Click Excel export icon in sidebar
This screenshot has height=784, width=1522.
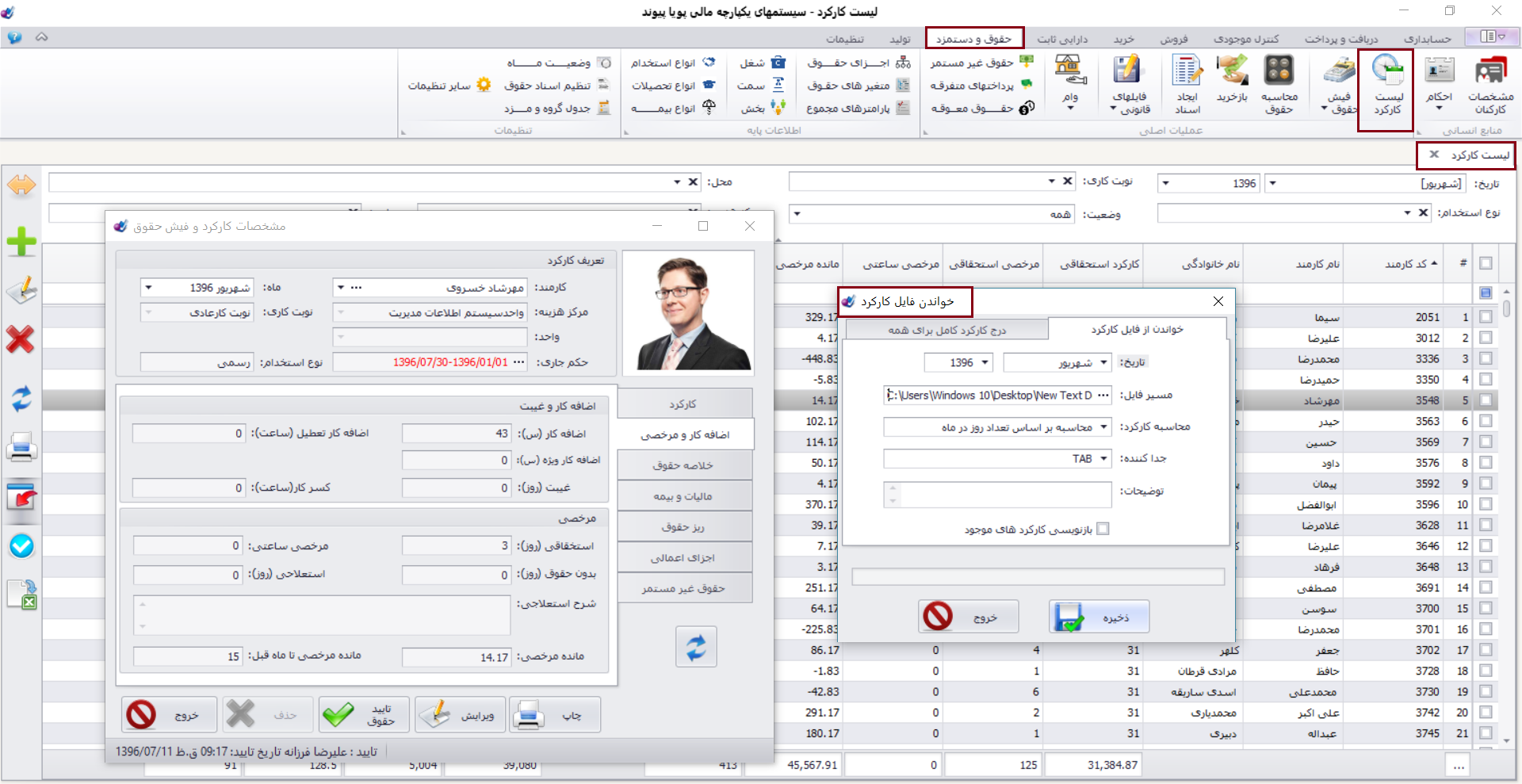pyautogui.click(x=22, y=595)
